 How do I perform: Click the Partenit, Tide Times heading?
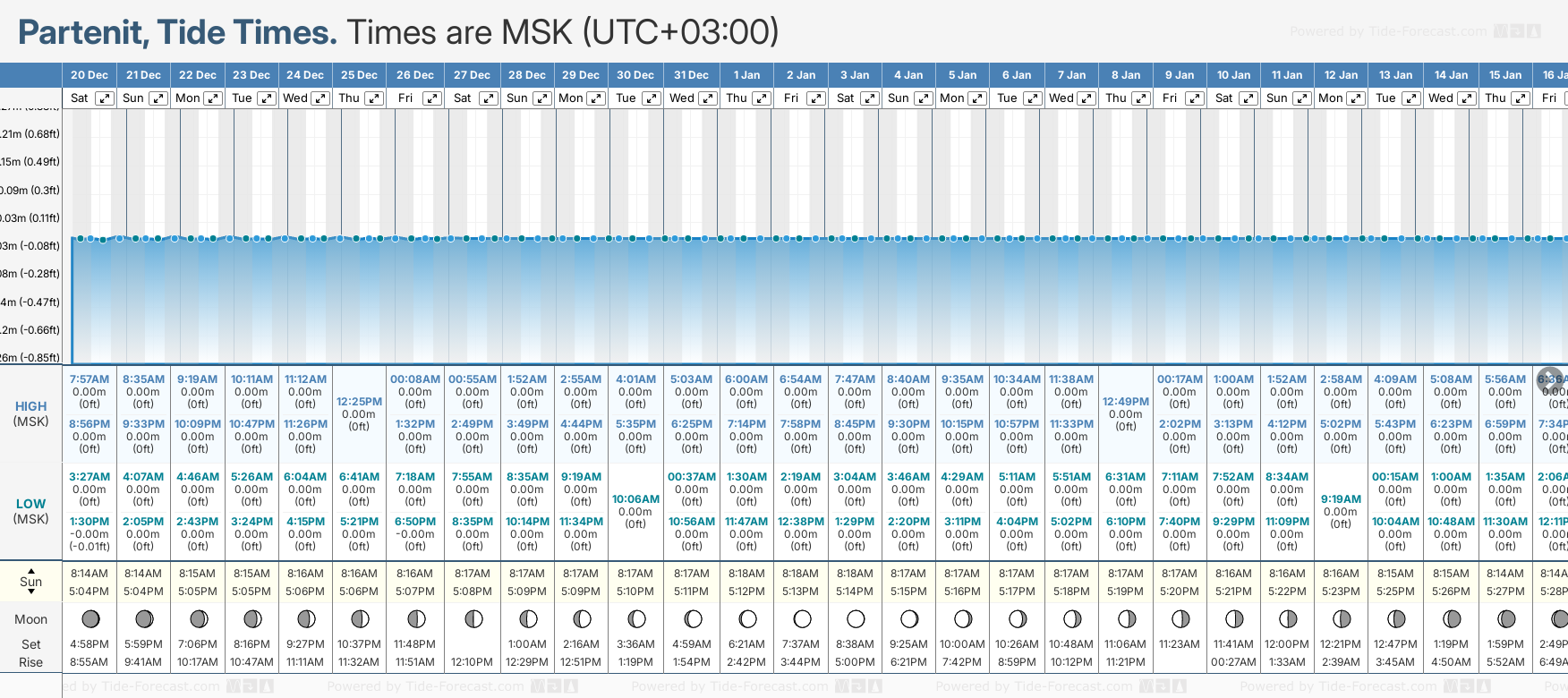tap(177, 32)
